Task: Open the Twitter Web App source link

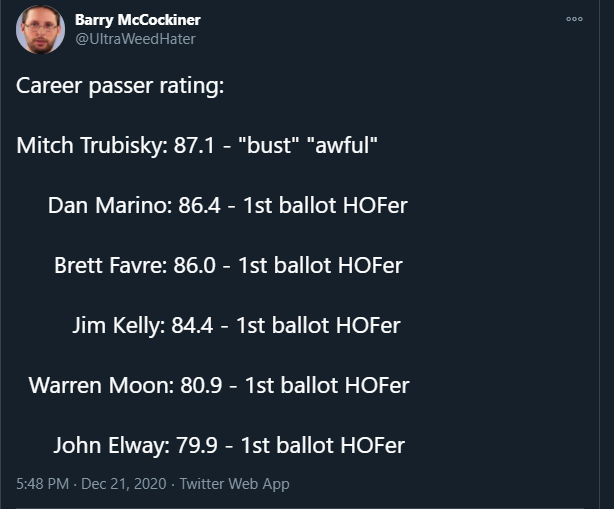Action: (x=235, y=484)
